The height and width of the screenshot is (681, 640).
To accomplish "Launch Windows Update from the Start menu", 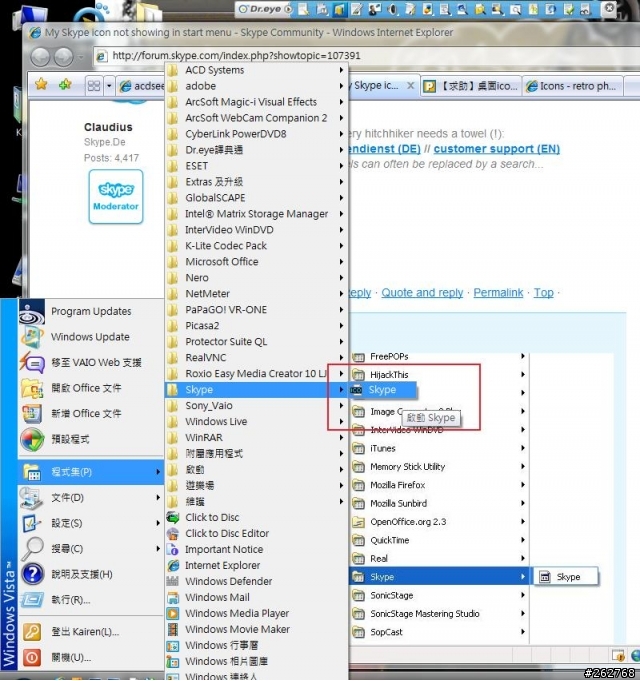I will pos(90,337).
